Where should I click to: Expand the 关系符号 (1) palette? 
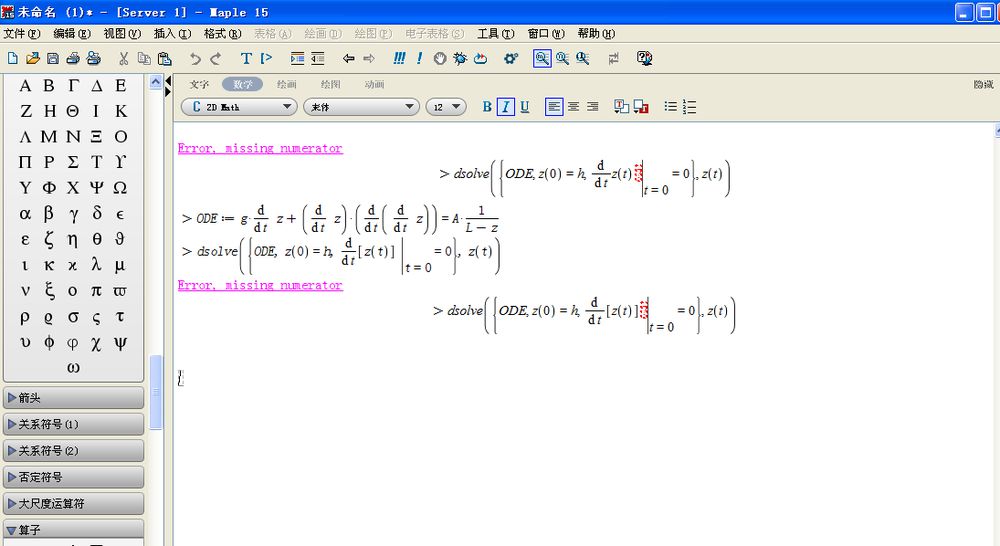pyautogui.click(x=73, y=424)
